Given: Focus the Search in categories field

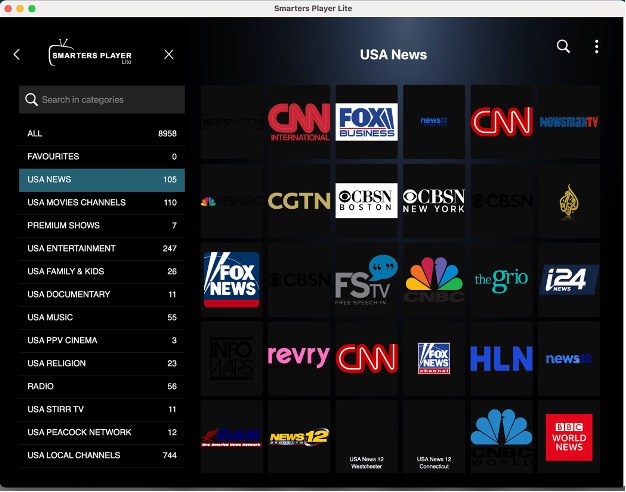Looking at the screenshot, I should tap(102, 99).
